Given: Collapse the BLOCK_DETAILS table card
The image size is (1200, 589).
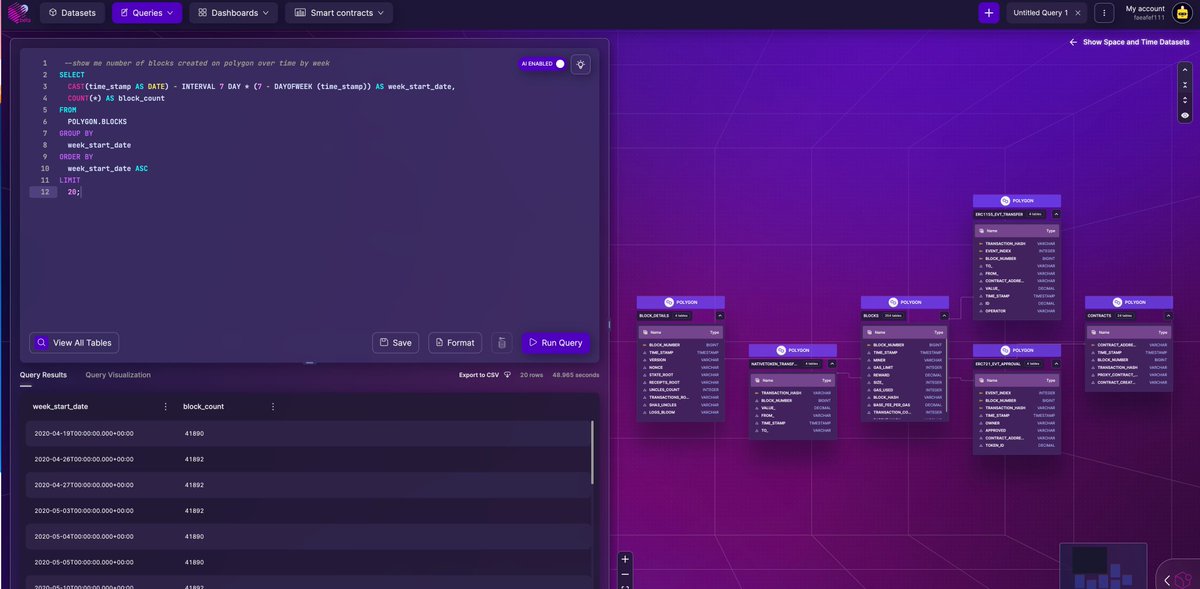Looking at the screenshot, I should (718, 315).
